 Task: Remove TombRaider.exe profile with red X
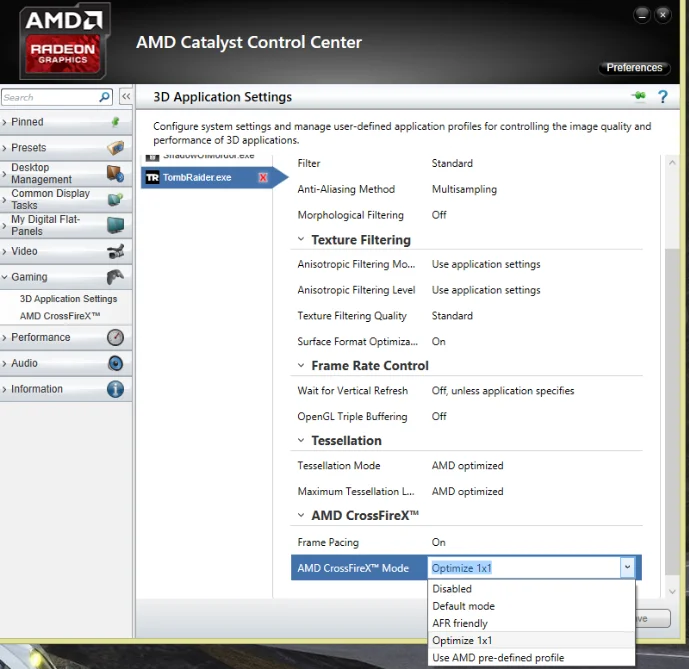[263, 178]
